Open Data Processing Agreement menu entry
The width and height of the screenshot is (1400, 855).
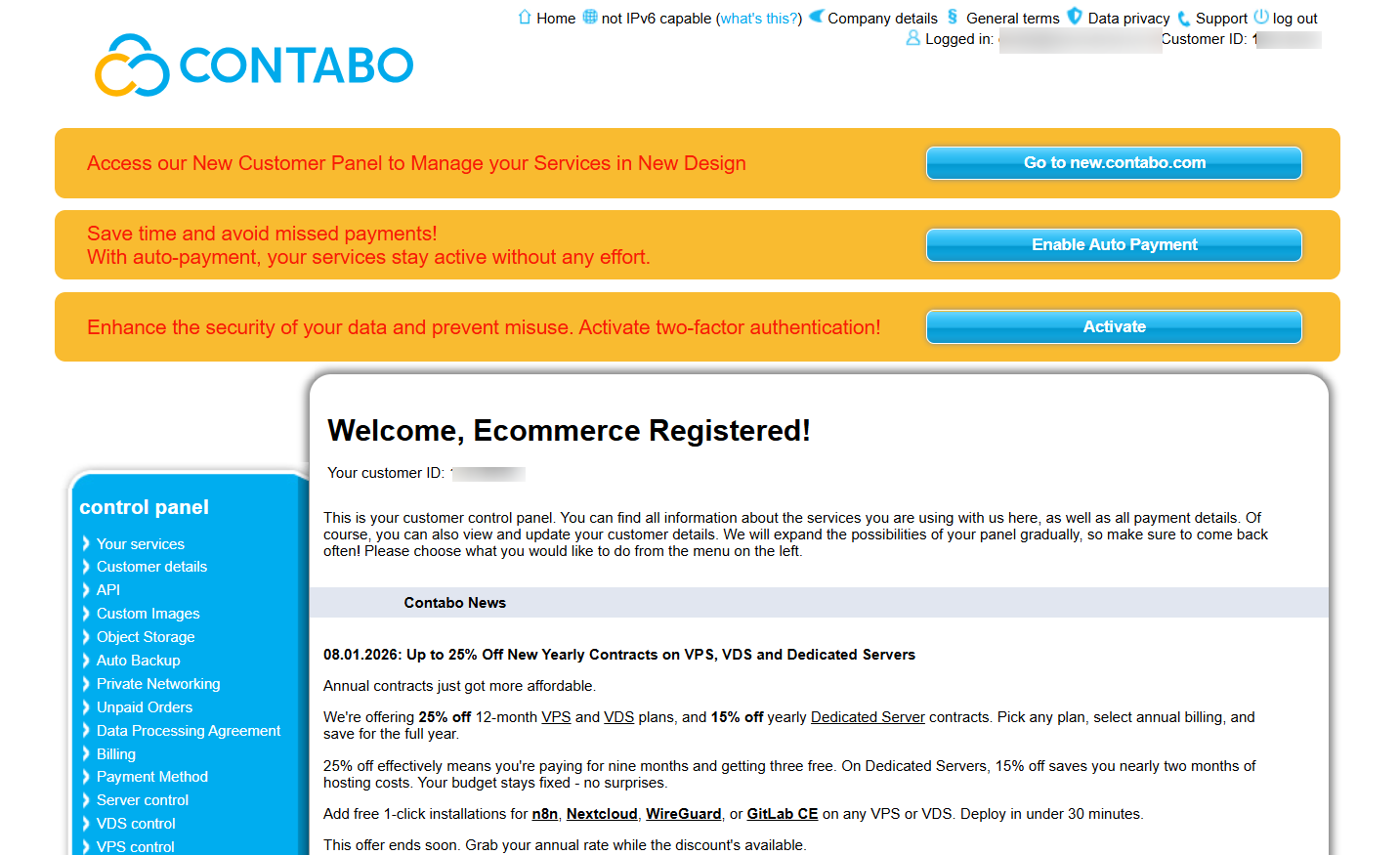(189, 731)
